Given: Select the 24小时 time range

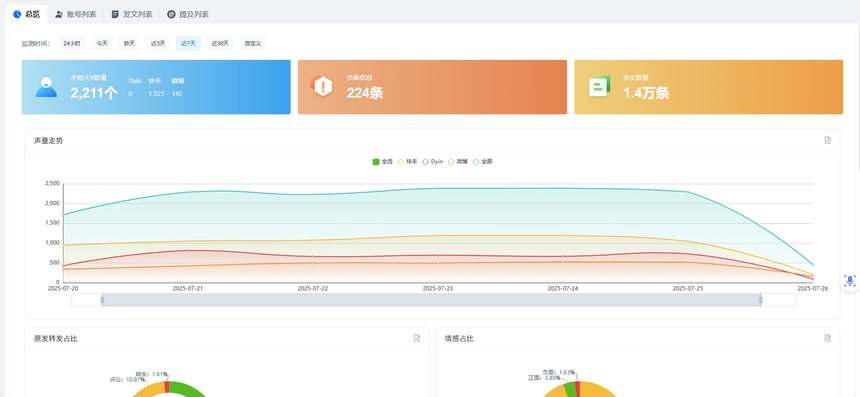Looking at the screenshot, I should 71,43.
